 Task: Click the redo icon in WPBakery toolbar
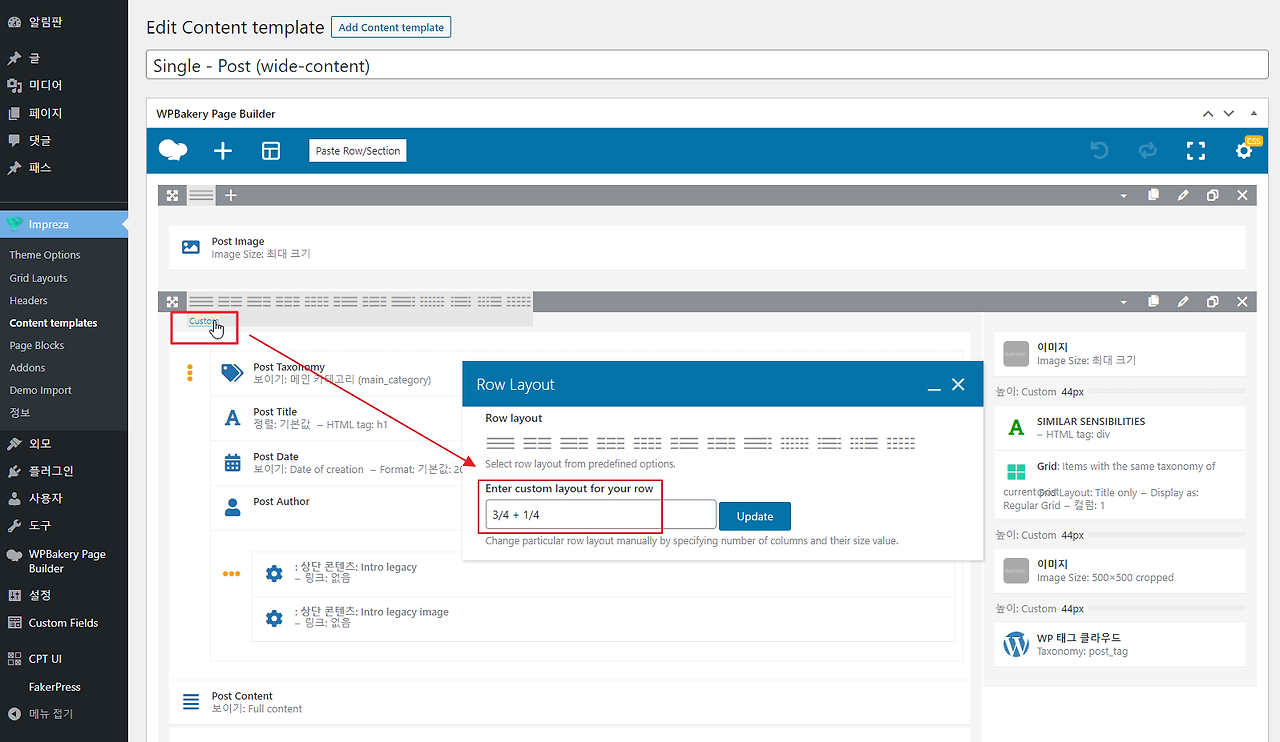[1147, 151]
